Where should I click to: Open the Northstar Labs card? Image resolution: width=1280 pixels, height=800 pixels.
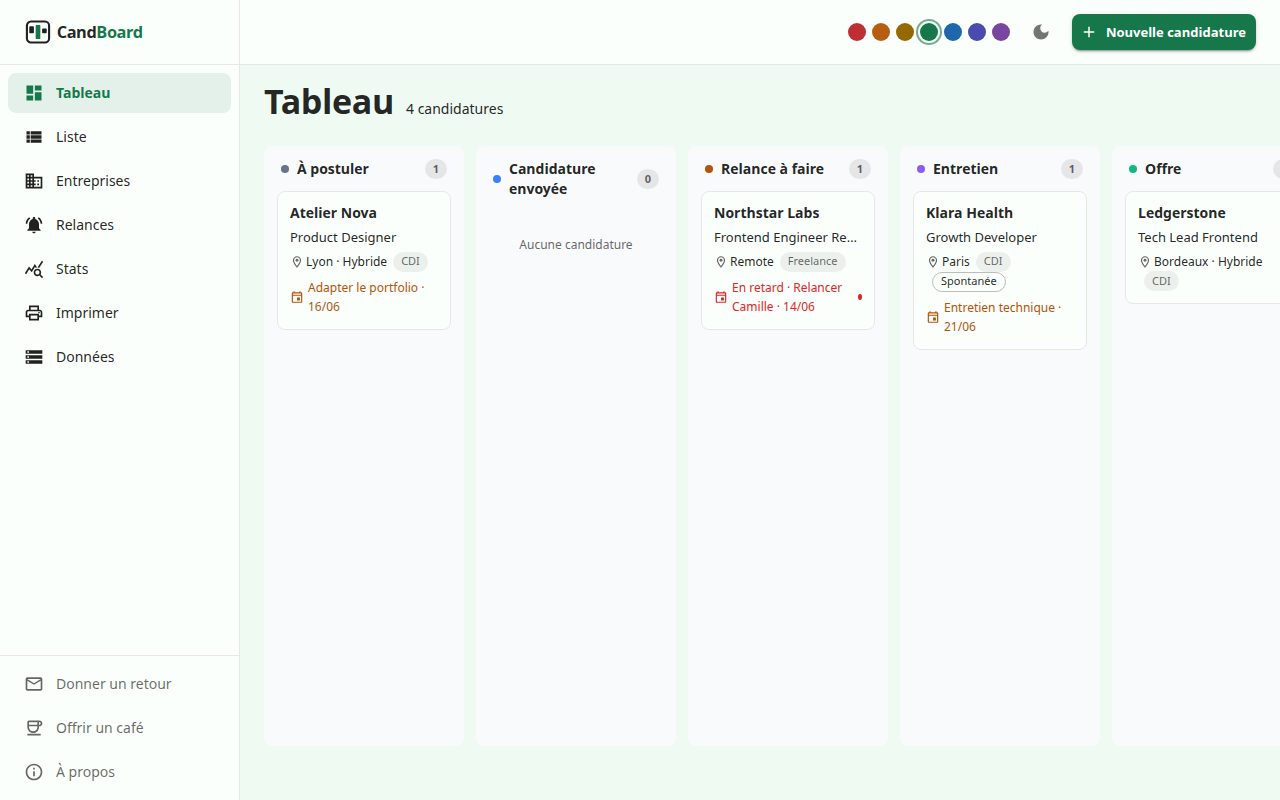[788, 260]
